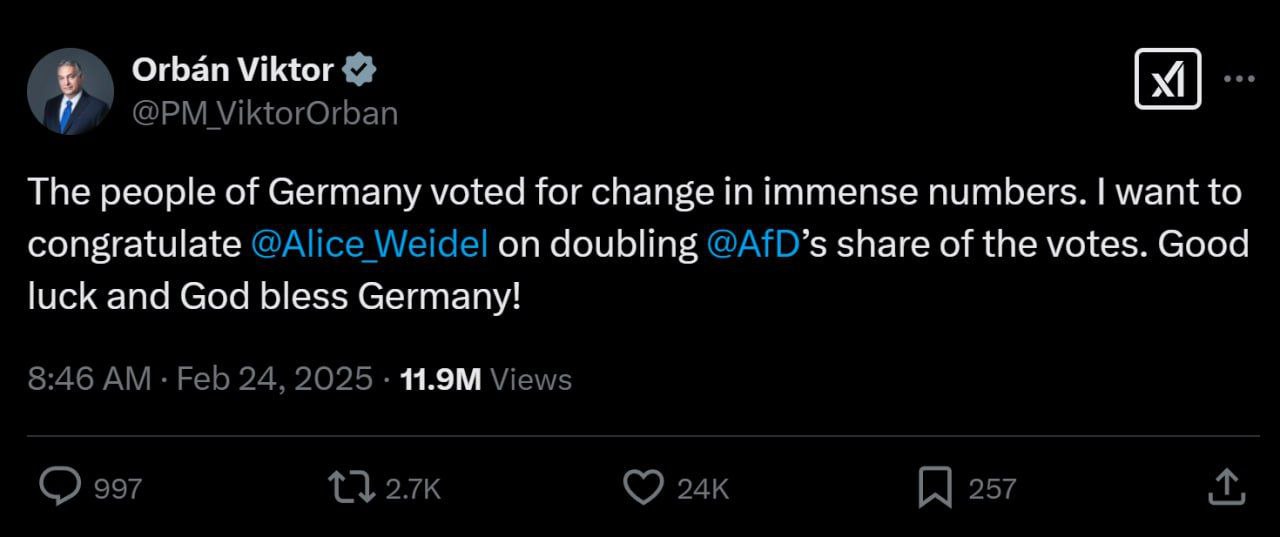The height and width of the screenshot is (537, 1280).
Task: View analytics via the 11.9M Views label
Action: click(486, 379)
